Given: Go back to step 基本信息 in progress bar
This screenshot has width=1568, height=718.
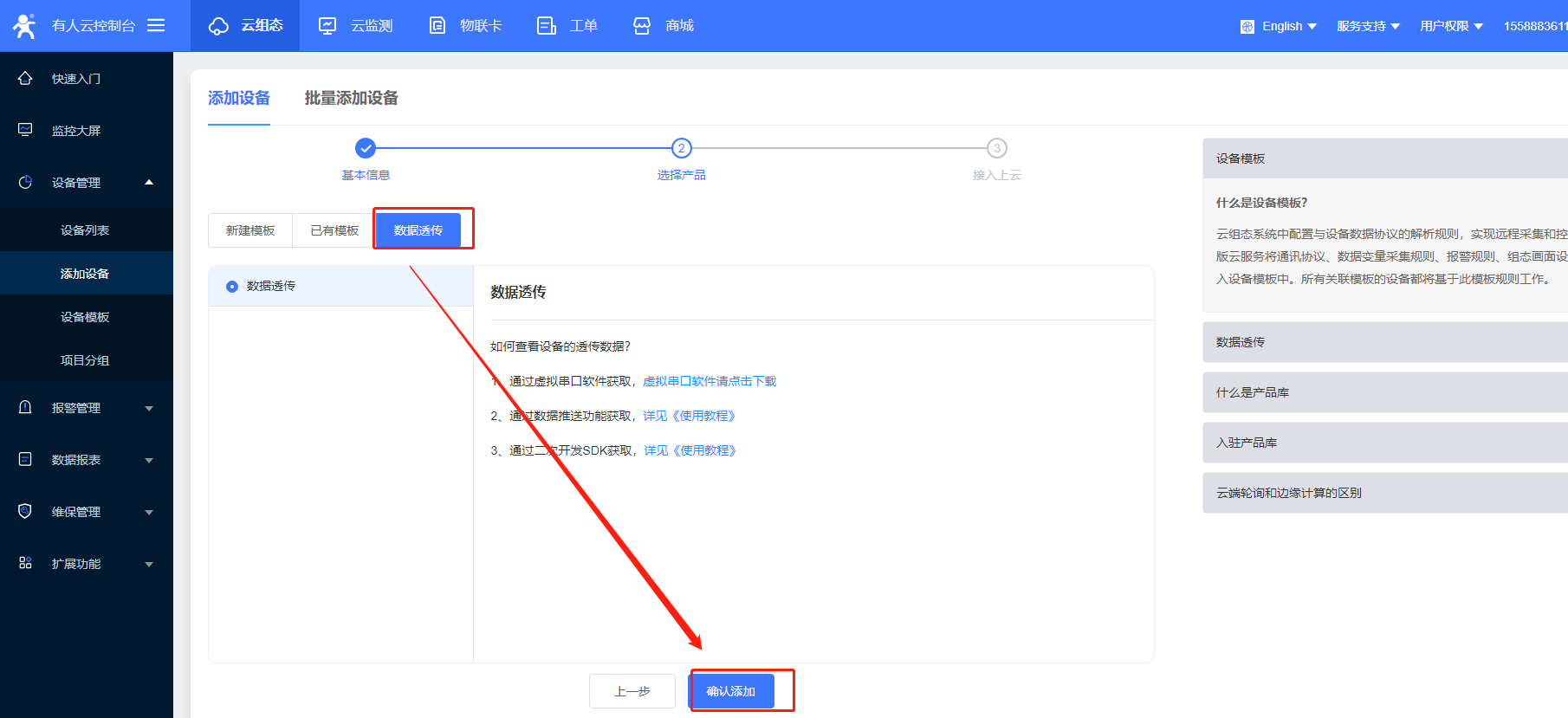Looking at the screenshot, I should [366, 149].
